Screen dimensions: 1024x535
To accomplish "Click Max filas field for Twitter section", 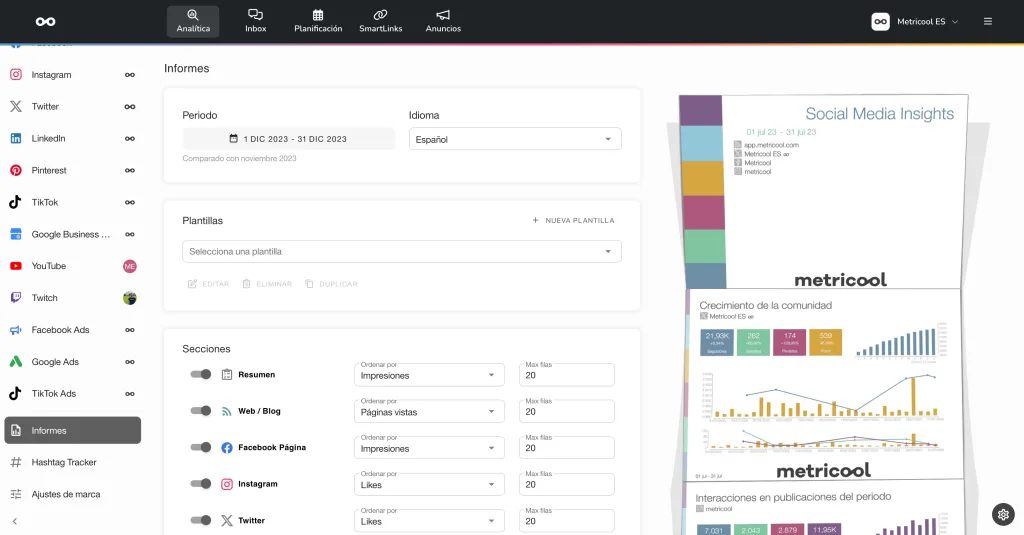I will pos(567,521).
